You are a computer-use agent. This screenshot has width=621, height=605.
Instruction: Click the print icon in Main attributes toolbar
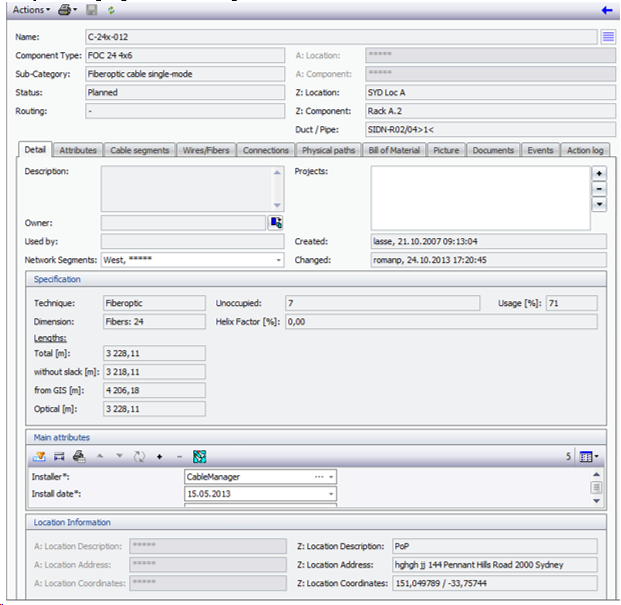click(79, 457)
